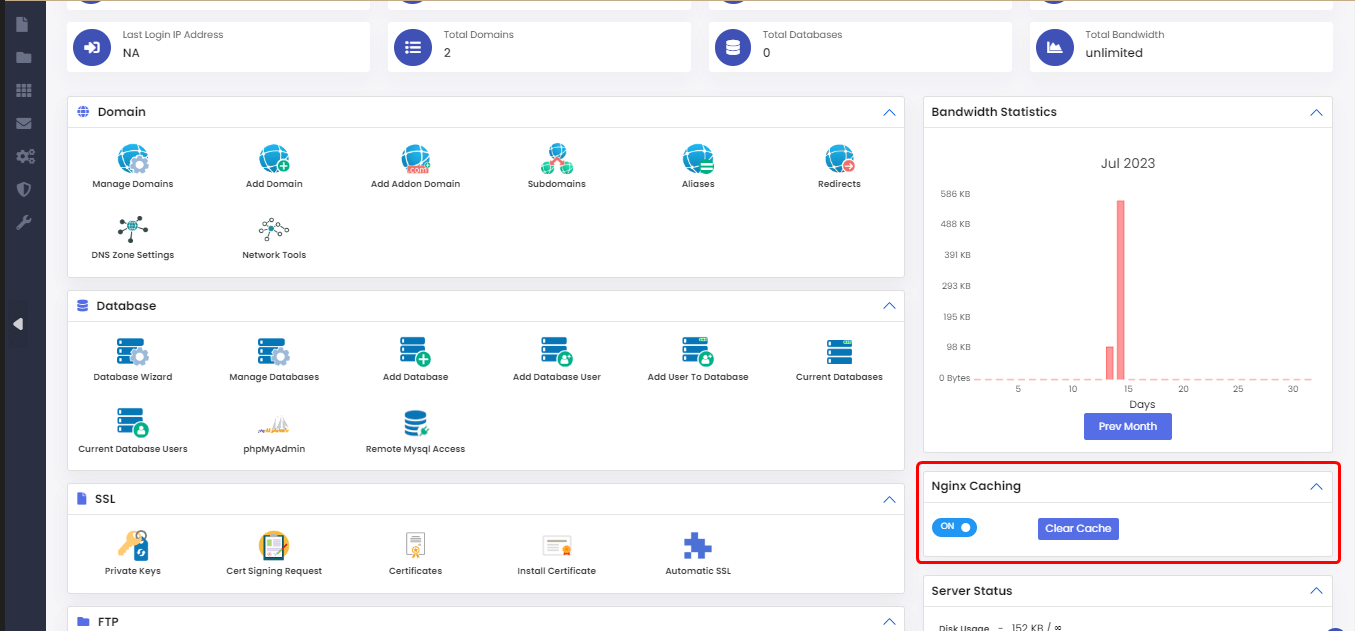Click the tallest bar in bandwidth chart
1355x631 pixels.
tap(1121, 290)
